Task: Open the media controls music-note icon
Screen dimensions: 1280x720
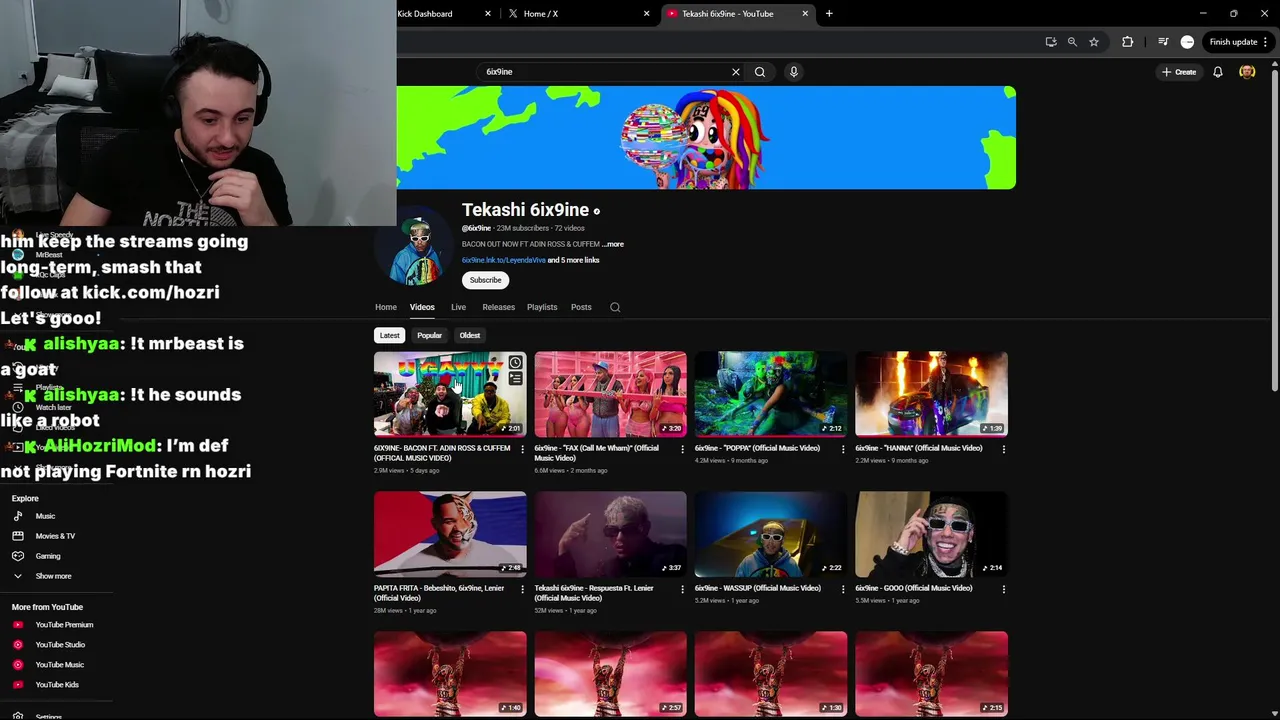Action: tap(1163, 42)
